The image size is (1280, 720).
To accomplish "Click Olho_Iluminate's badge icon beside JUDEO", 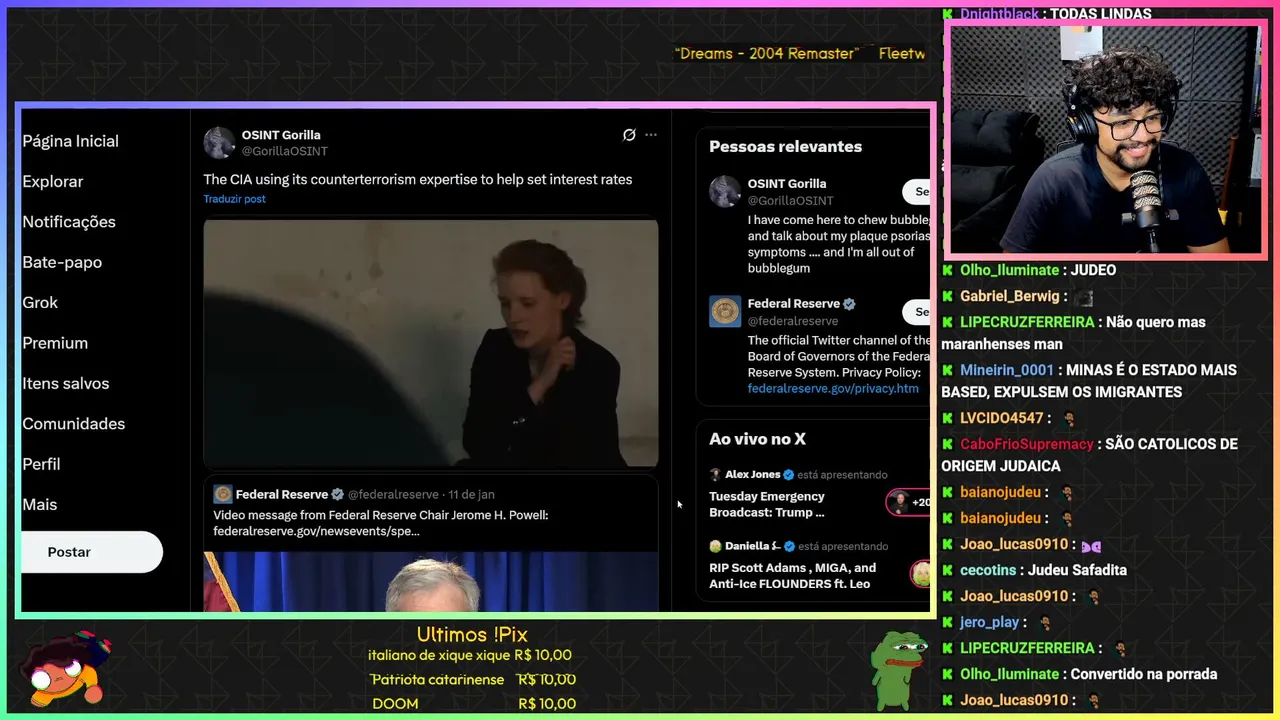I will pos(947,270).
